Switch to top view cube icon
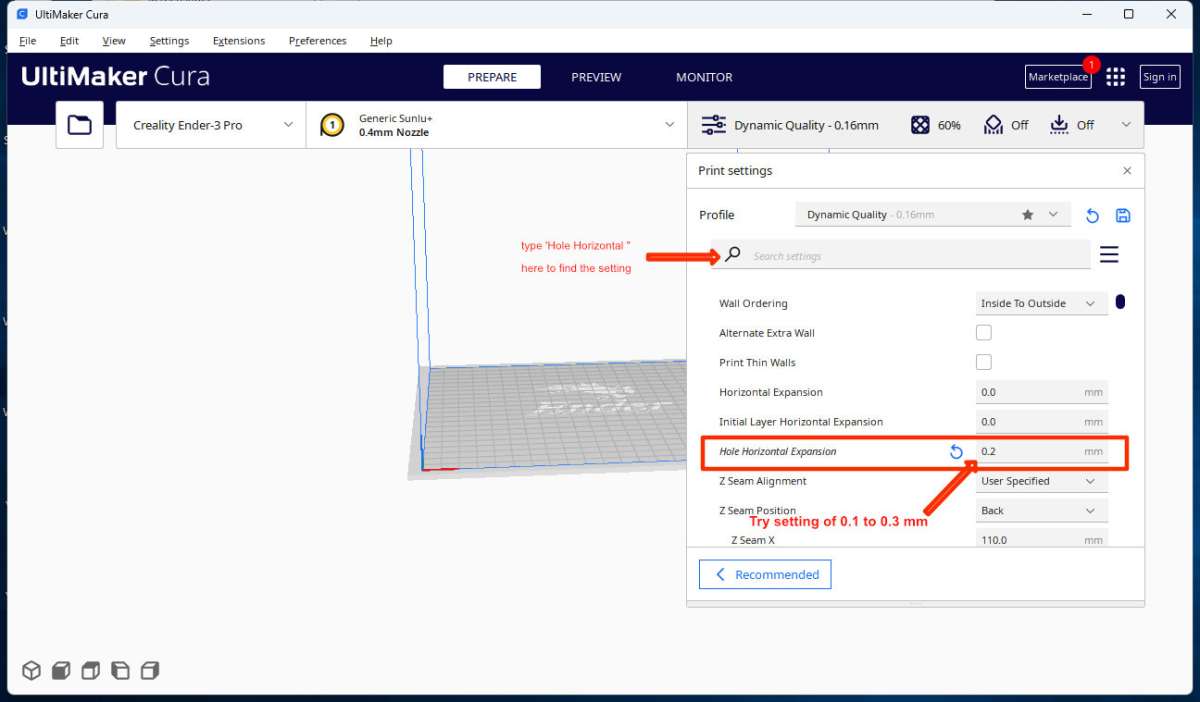1200x702 pixels. click(91, 670)
